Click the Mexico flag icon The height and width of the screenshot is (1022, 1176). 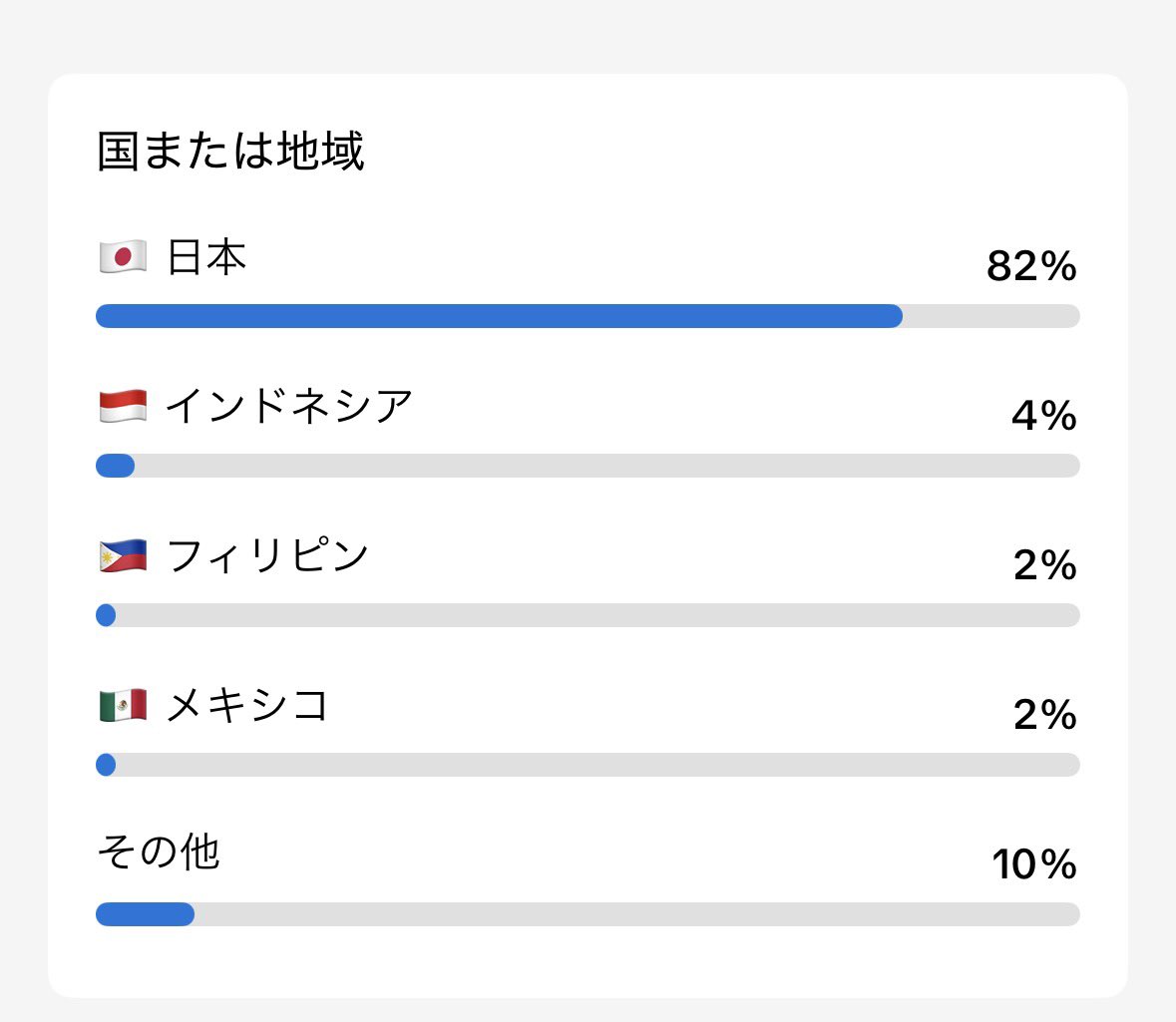pos(123,706)
